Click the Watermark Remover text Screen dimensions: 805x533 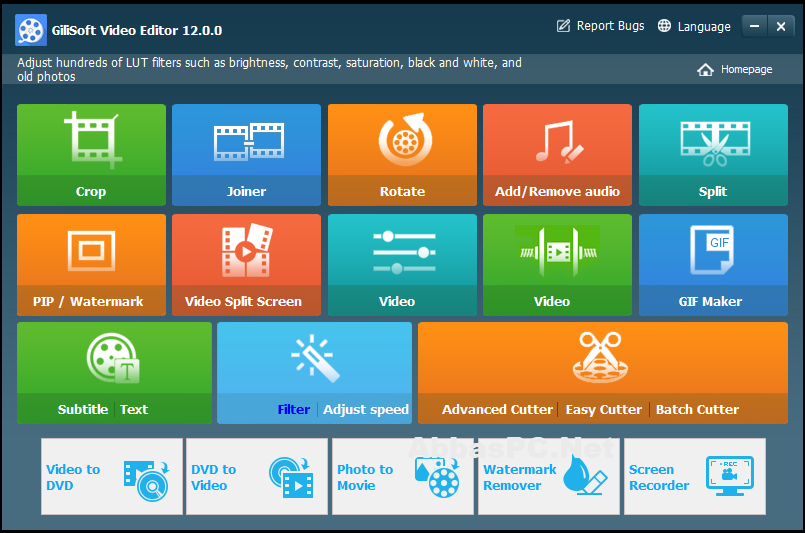pyautogui.click(x=520, y=478)
